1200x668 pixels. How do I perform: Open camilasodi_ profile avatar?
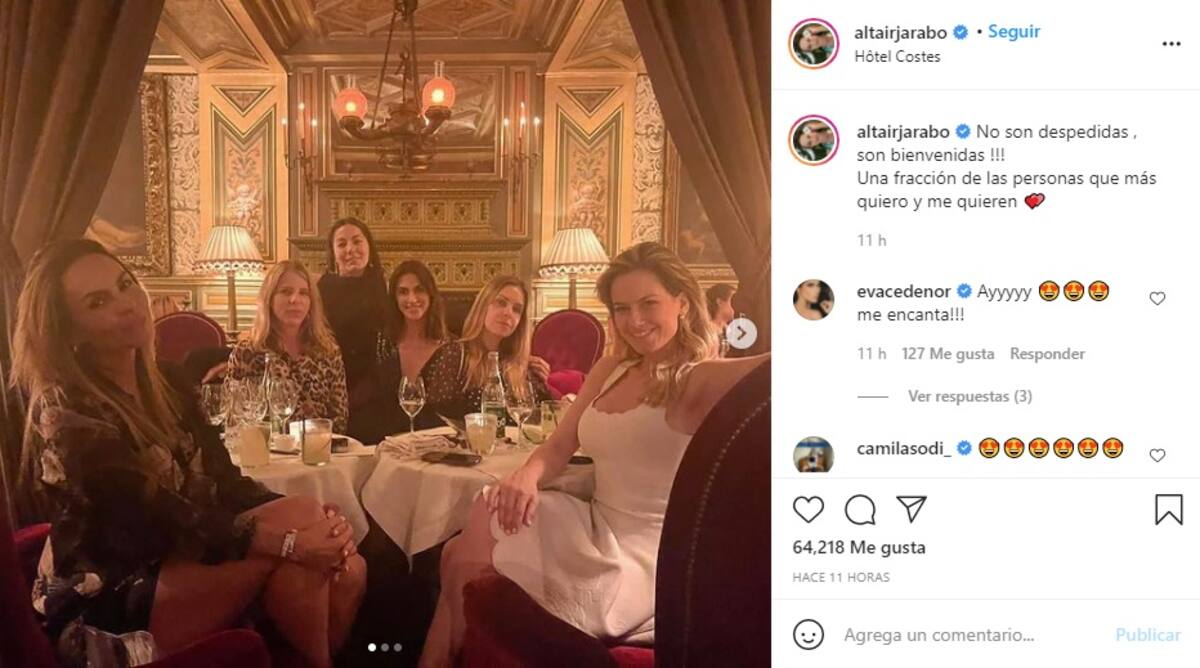click(x=813, y=455)
